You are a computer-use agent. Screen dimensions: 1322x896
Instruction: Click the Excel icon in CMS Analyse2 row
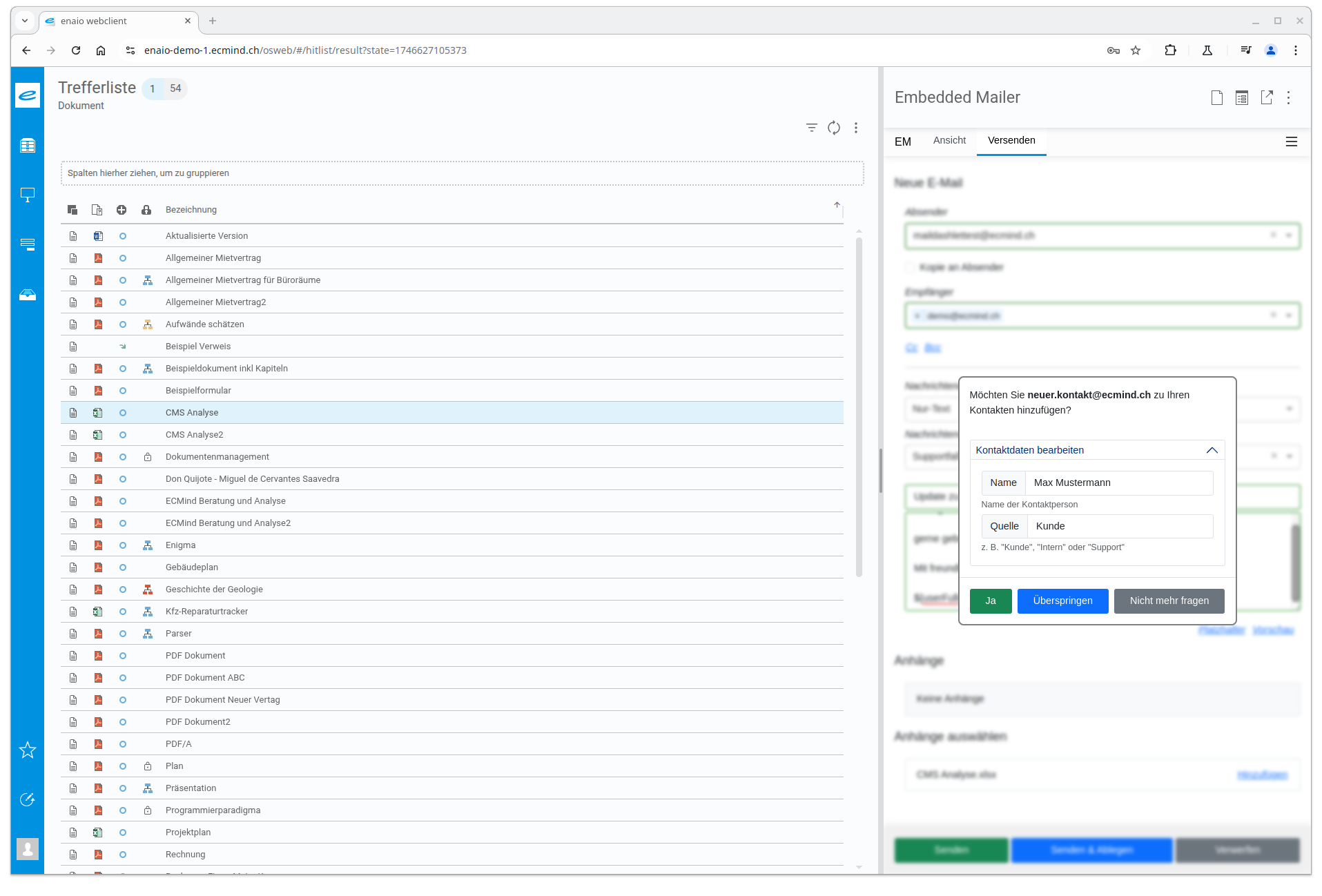coord(98,435)
